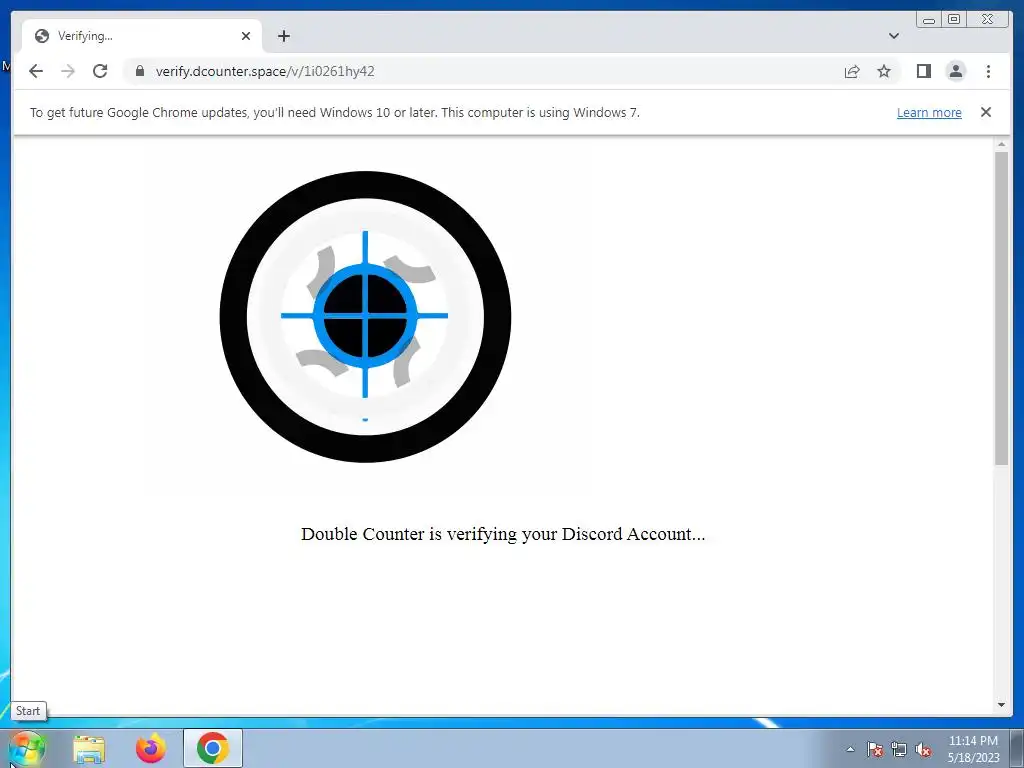Open the Windows Start menu
Viewport: 1024px width, 768px height.
click(26, 748)
